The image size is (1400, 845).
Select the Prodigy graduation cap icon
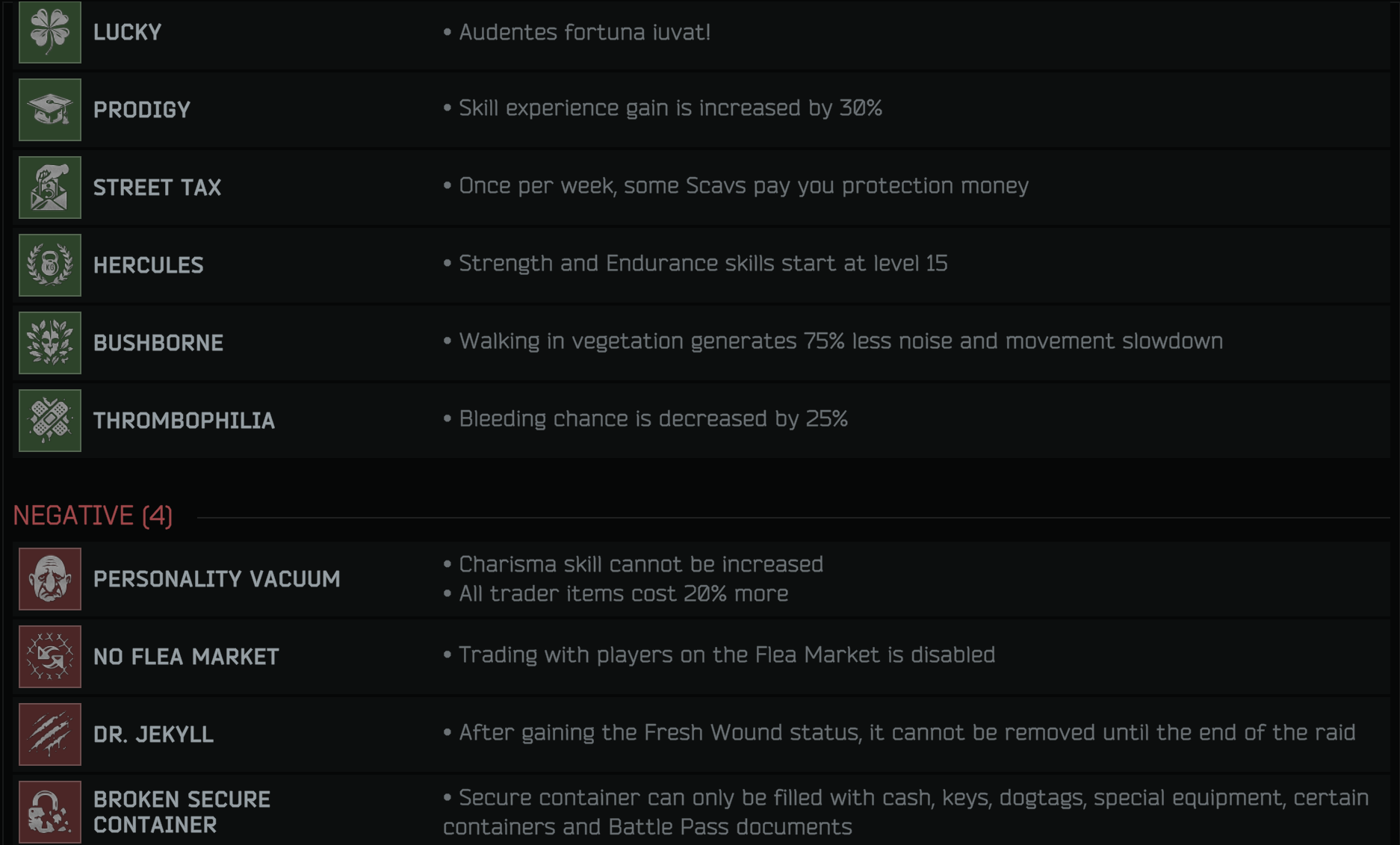50,110
